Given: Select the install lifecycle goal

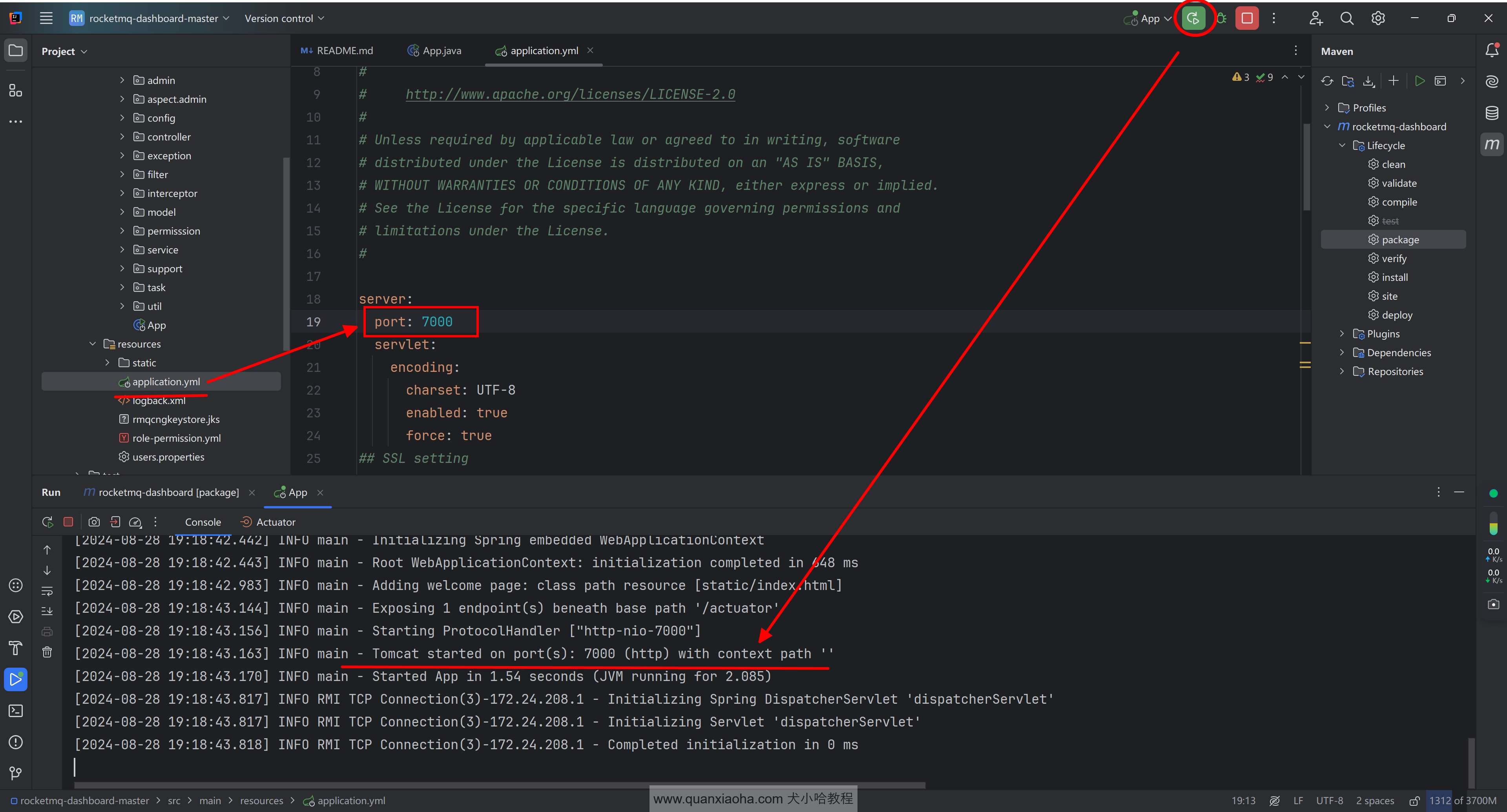Looking at the screenshot, I should tap(1394, 277).
